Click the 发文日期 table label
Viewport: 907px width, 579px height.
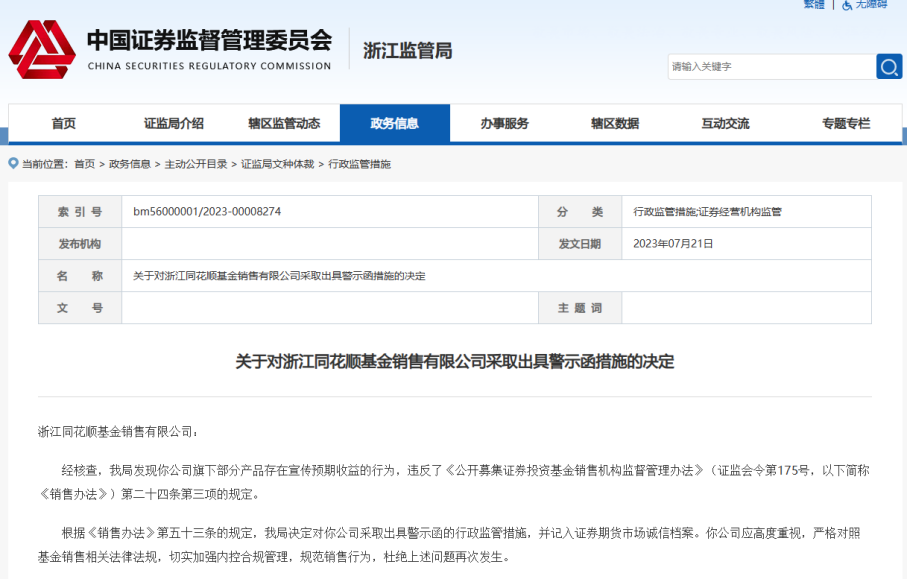click(580, 244)
